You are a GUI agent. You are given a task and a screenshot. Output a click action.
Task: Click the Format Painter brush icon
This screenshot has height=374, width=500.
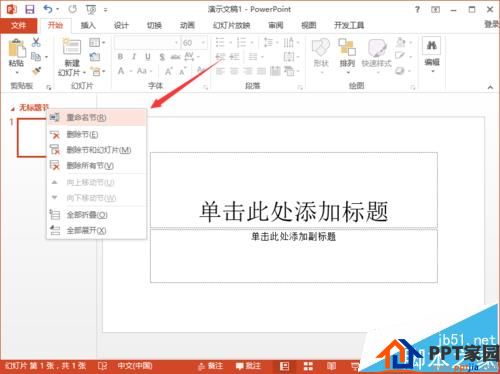tap(36, 71)
